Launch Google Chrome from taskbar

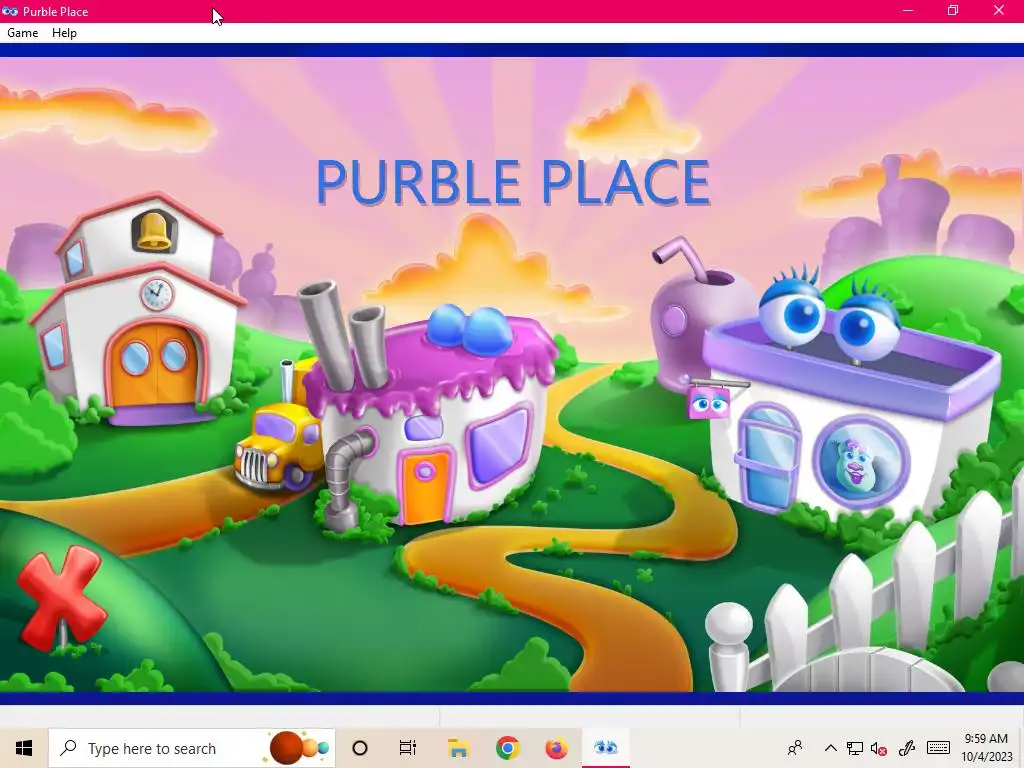(507, 748)
